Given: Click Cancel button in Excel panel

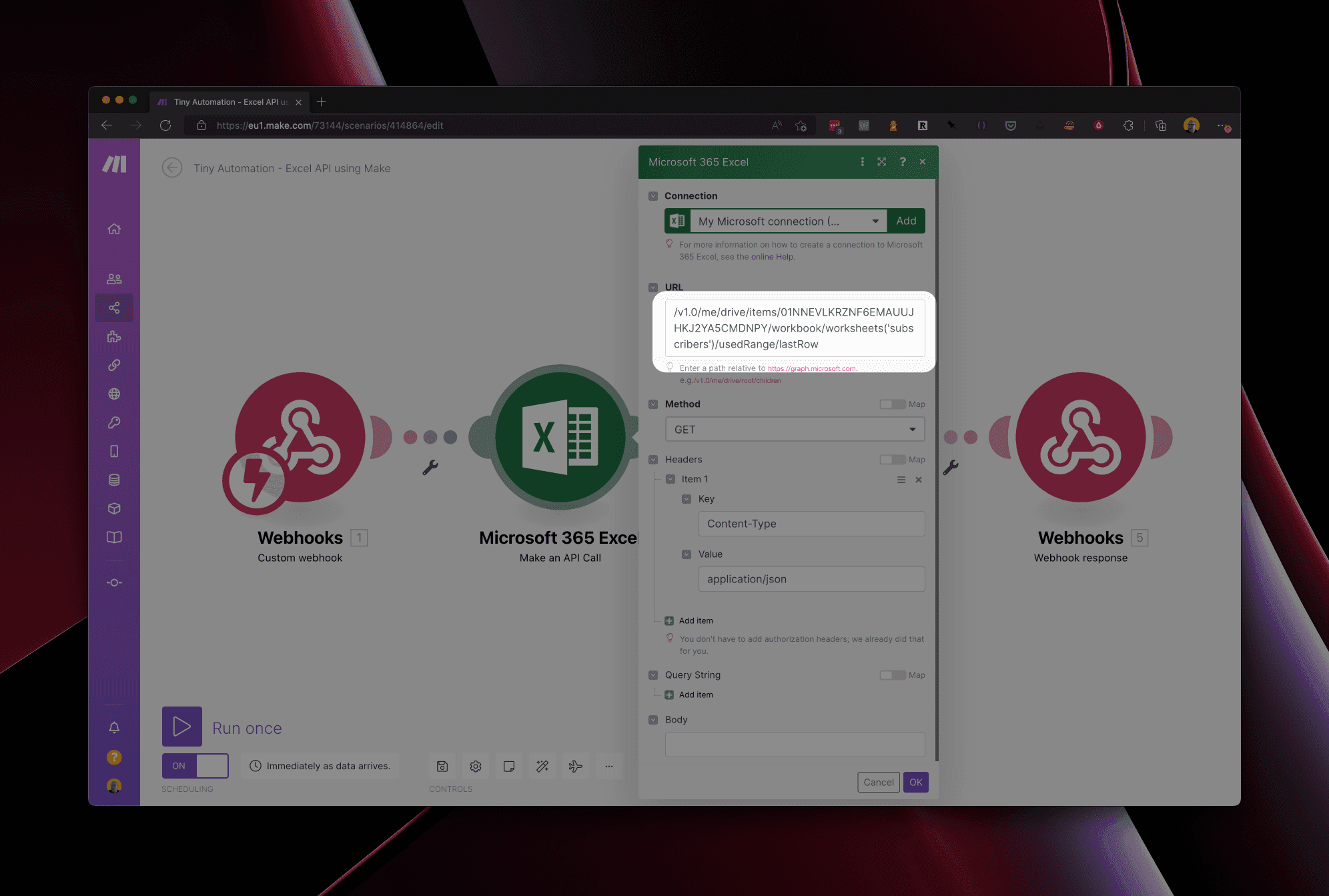Looking at the screenshot, I should point(879,782).
